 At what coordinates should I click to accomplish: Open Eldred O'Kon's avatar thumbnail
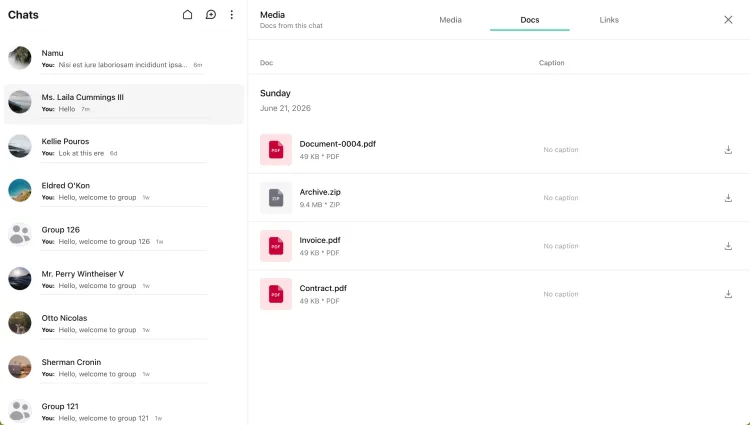click(x=20, y=190)
